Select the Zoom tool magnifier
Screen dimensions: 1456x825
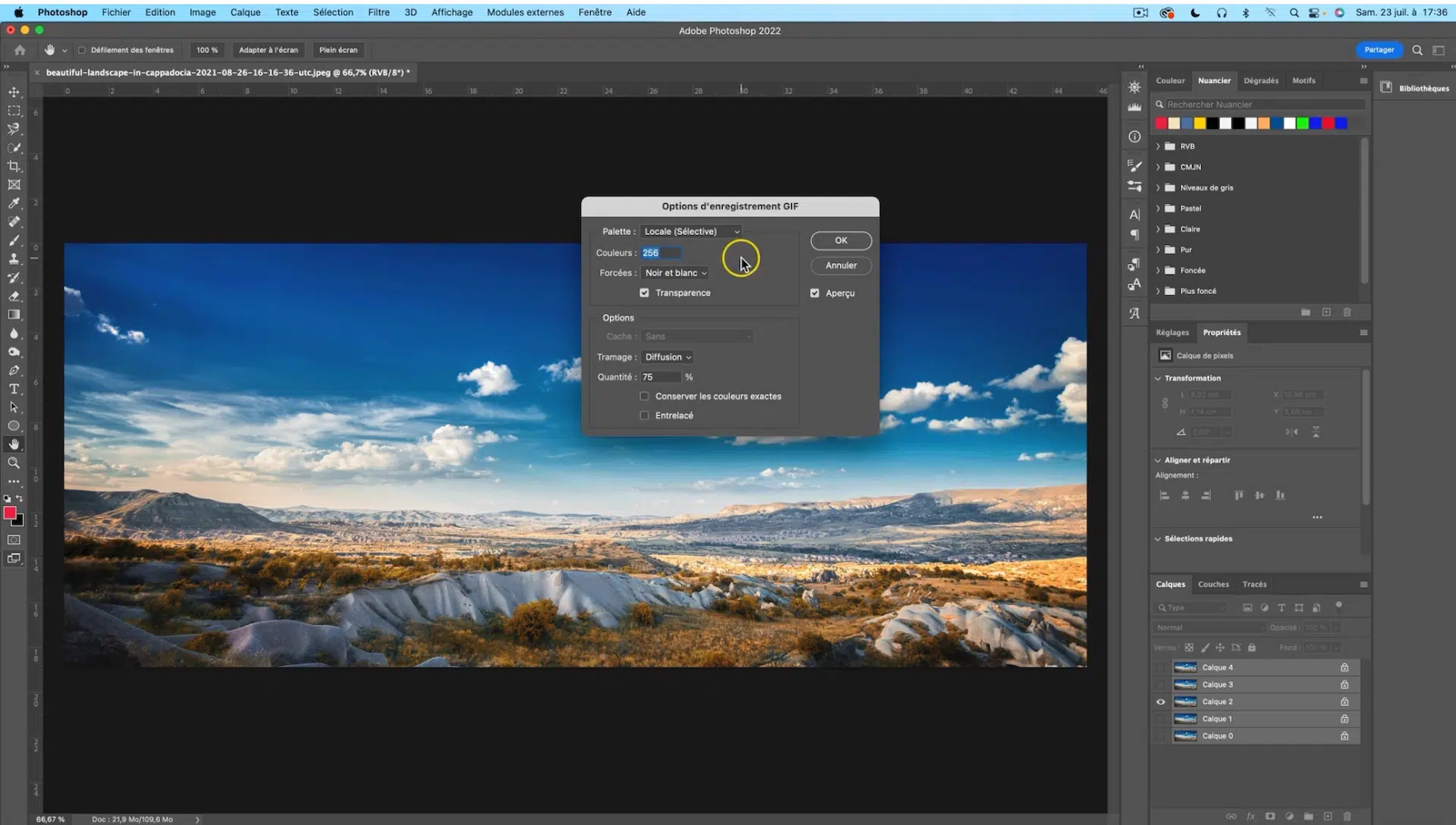click(14, 463)
